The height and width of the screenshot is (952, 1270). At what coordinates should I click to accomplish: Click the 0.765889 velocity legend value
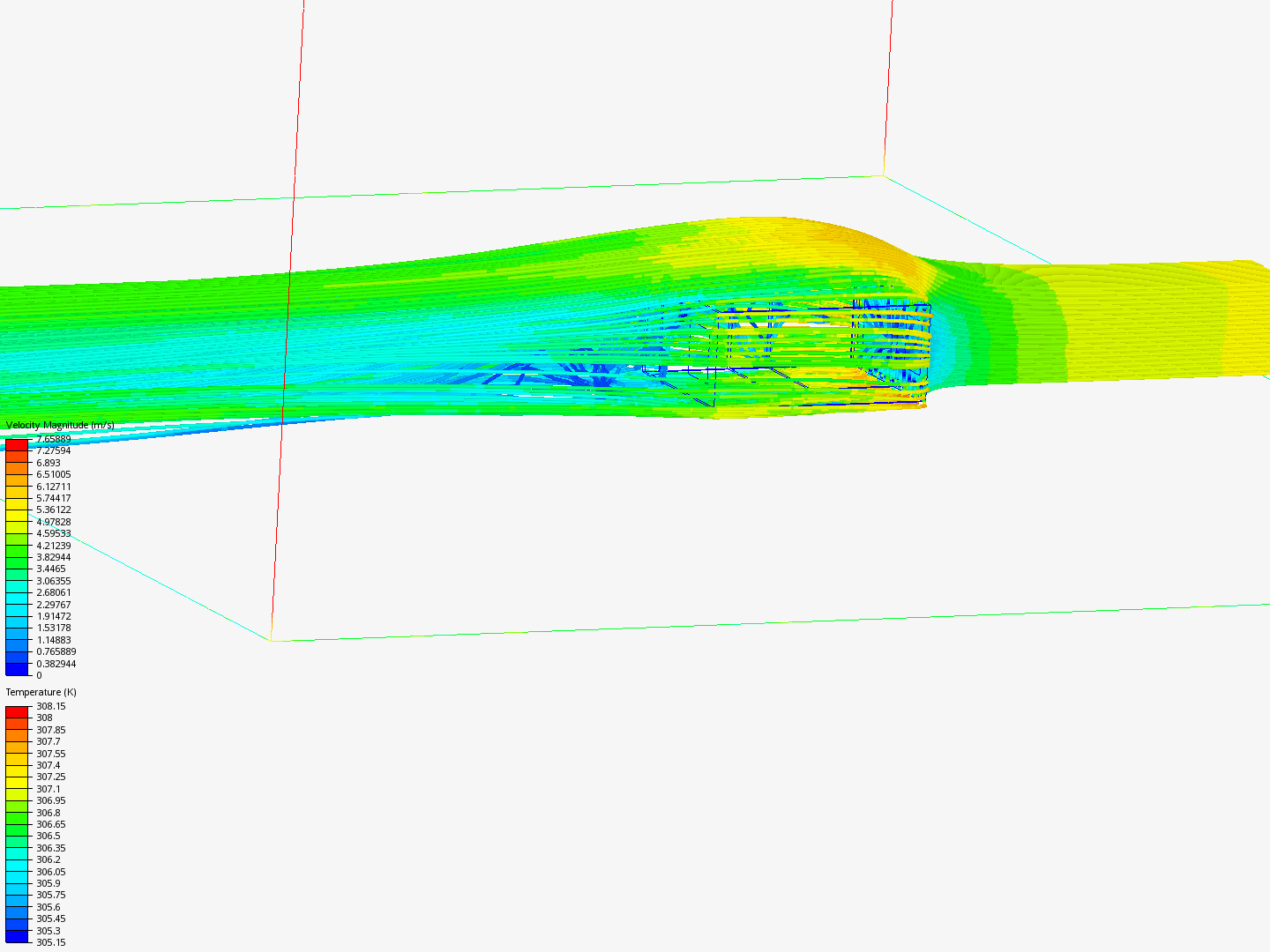point(56,652)
